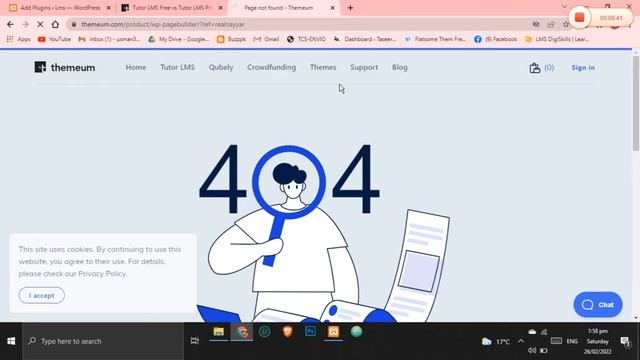Open the browser home page icon
The width and height of the screenshot is (640, 360).
[x=55, y=24]
